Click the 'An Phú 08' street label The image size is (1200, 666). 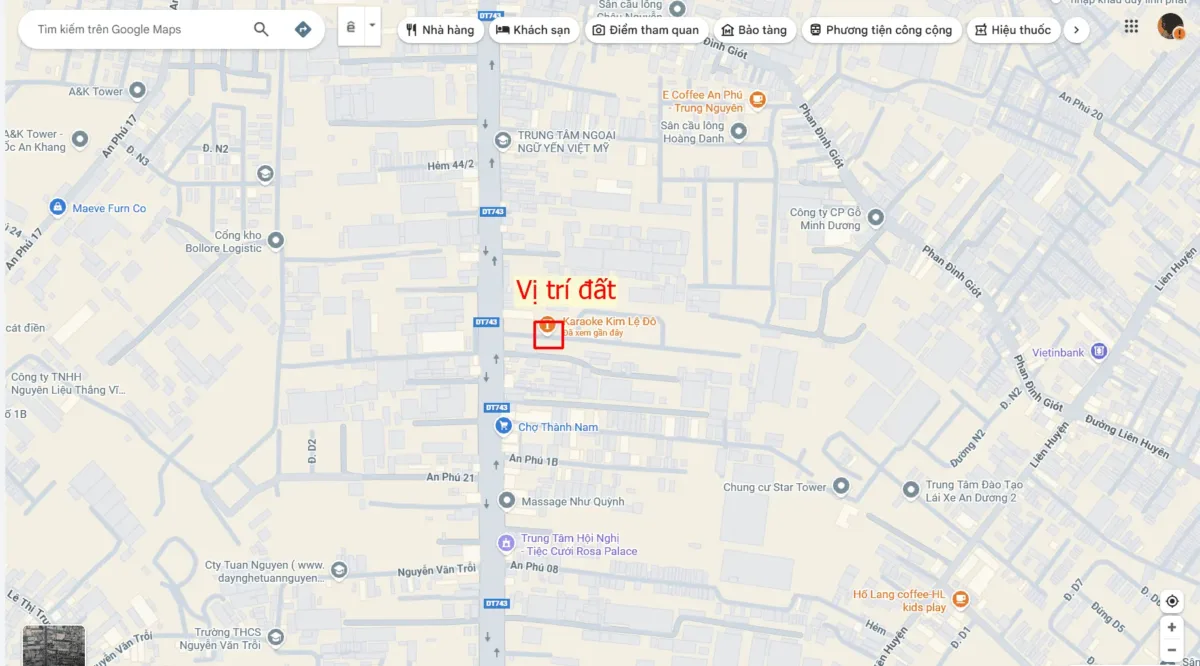pyautogui.click(x=532, y=566)
